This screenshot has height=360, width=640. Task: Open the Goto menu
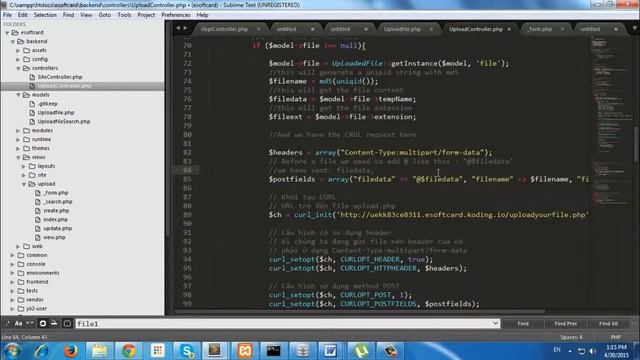point(104,15)
